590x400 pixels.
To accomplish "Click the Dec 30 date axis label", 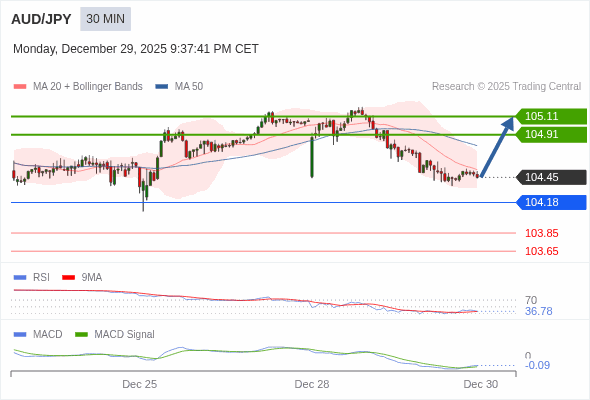I will click(481, 384).
